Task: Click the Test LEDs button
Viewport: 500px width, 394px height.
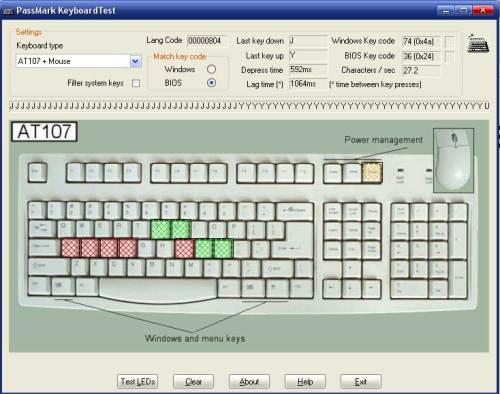Action: (x=138, y=382)
